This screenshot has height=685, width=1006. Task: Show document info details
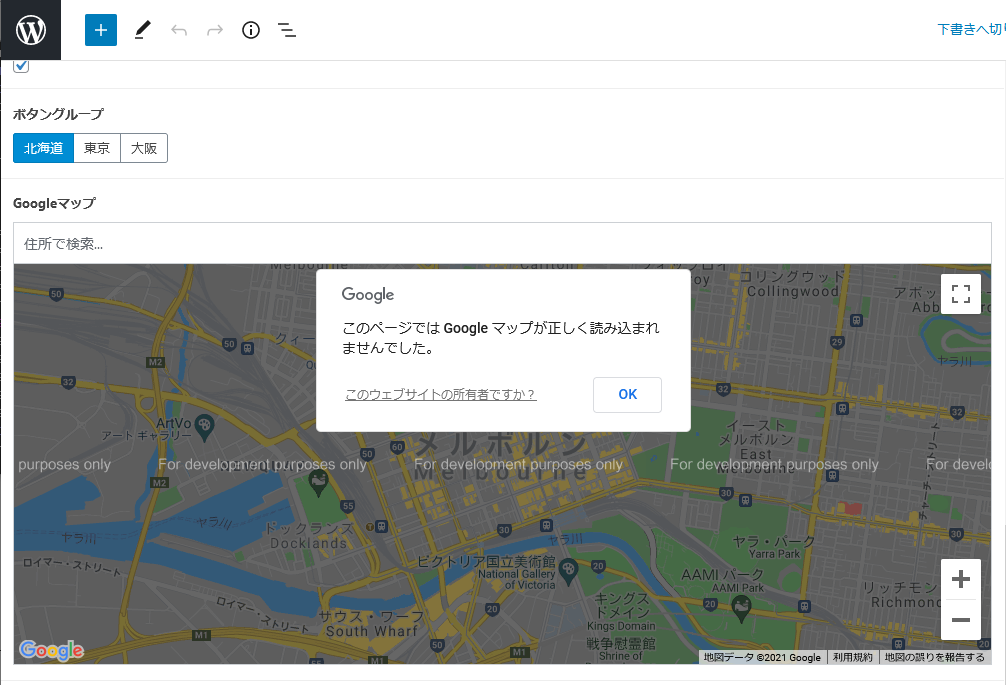click(x=251, y=30)
